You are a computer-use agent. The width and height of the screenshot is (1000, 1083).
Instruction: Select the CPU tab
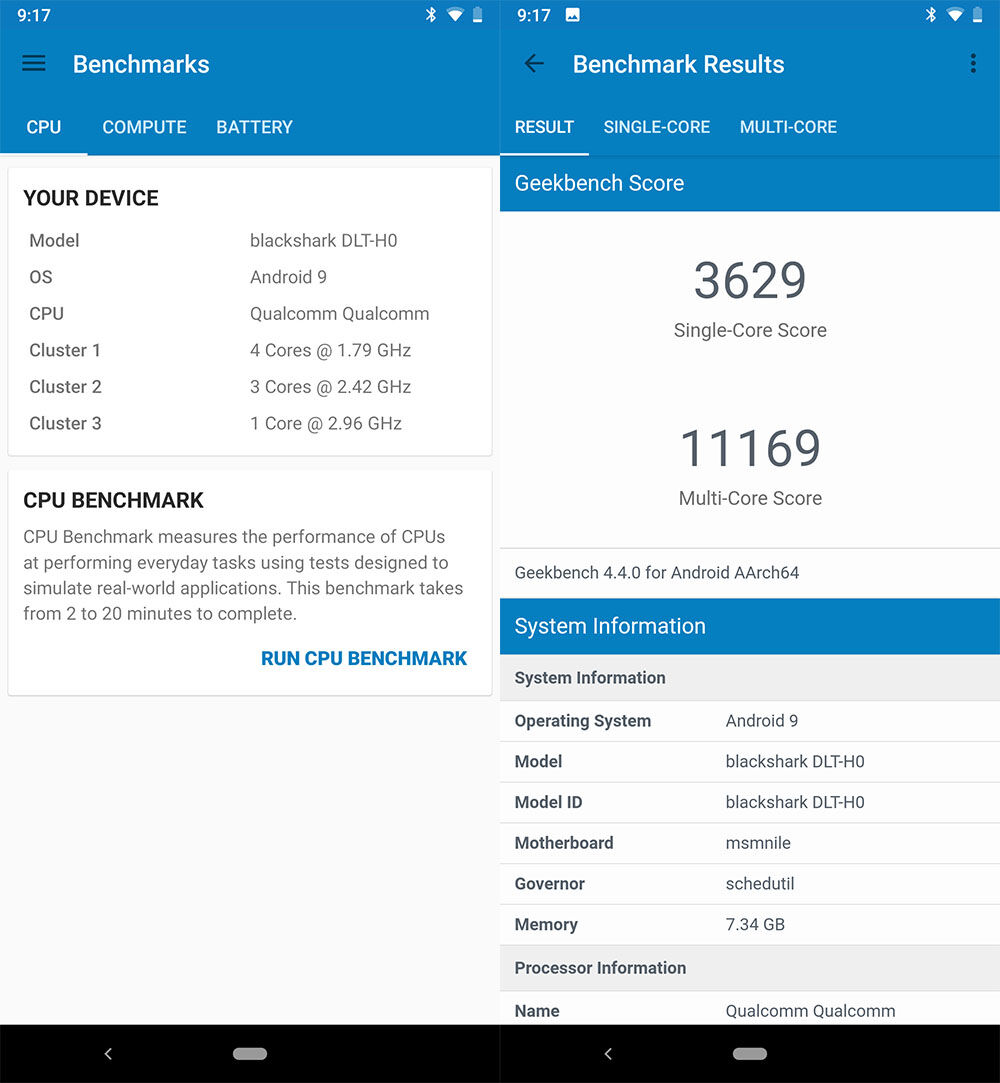click(44, 127)
